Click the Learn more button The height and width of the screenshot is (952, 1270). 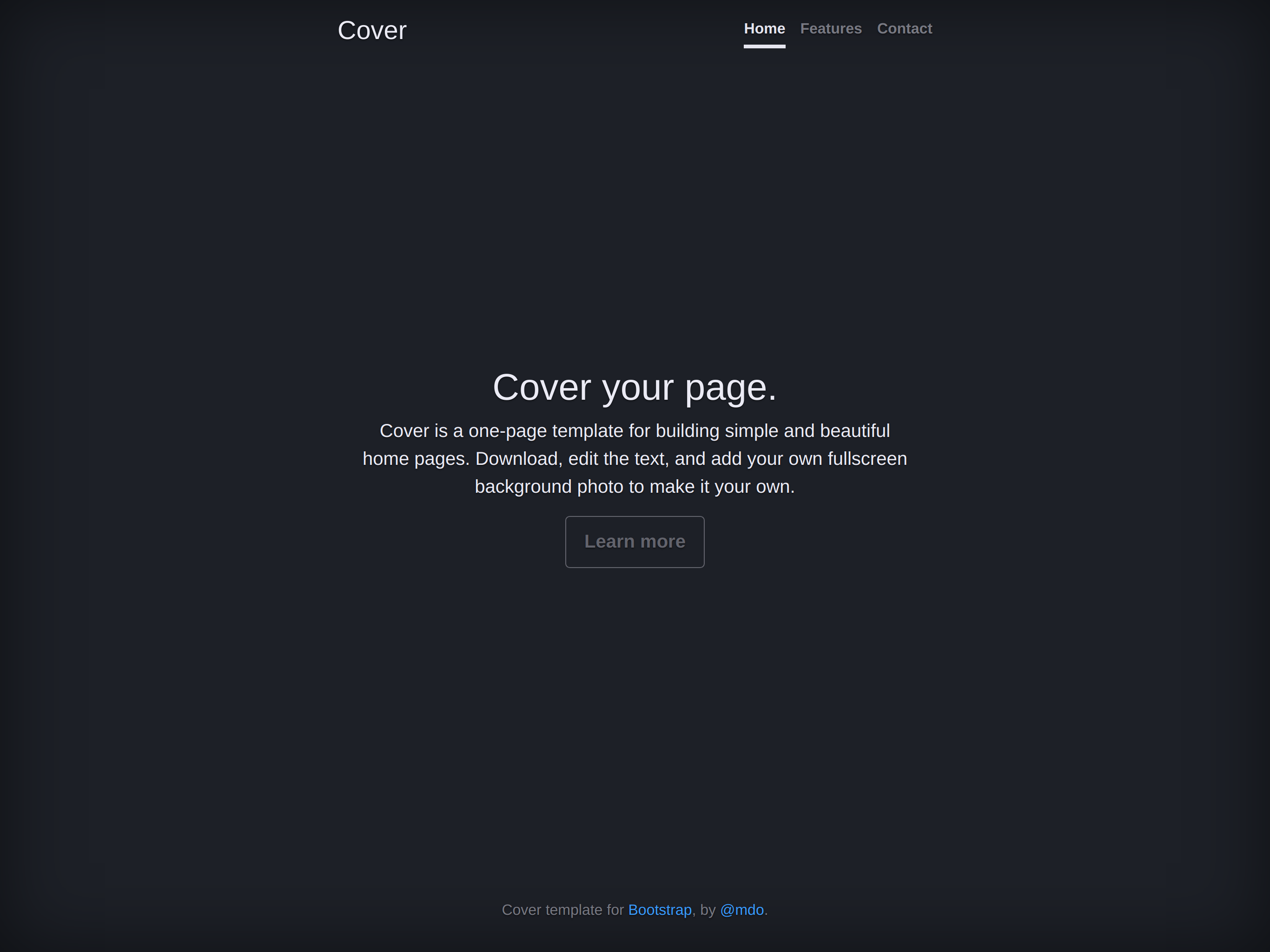click(635, 542)
